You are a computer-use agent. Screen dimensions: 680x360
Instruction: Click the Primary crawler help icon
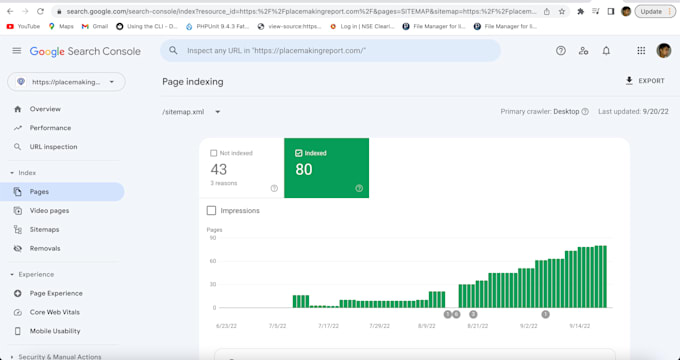(585, 111)
